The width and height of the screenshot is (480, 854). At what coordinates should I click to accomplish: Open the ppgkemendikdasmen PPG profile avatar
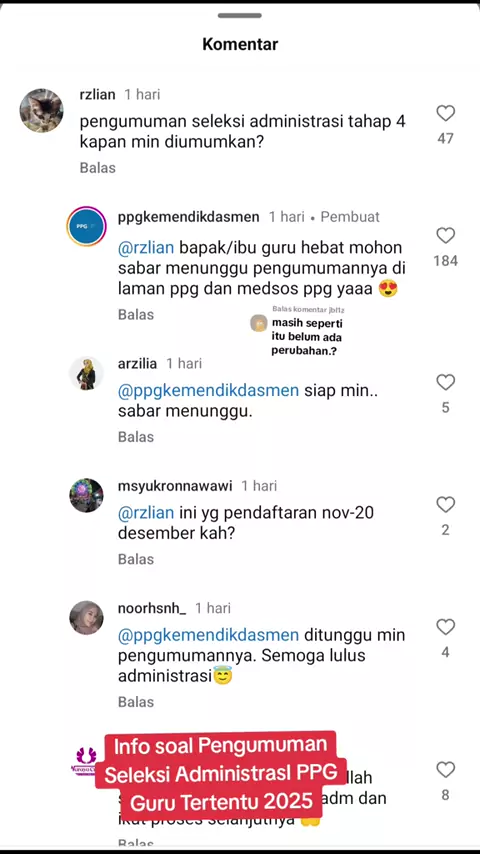86,226
